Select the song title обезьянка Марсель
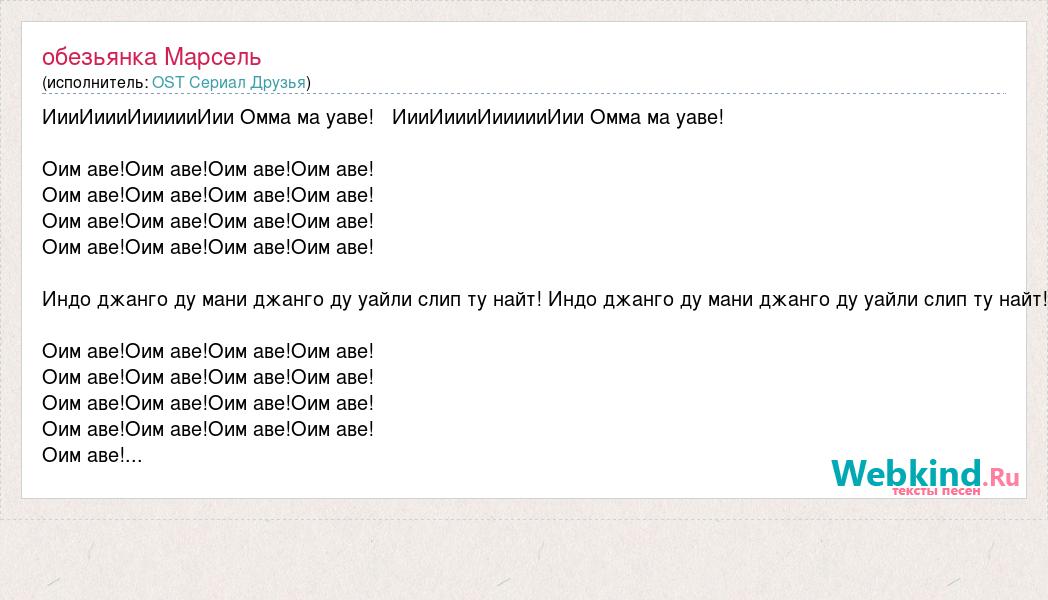The image size is (1048, 600). coord(151,57)
